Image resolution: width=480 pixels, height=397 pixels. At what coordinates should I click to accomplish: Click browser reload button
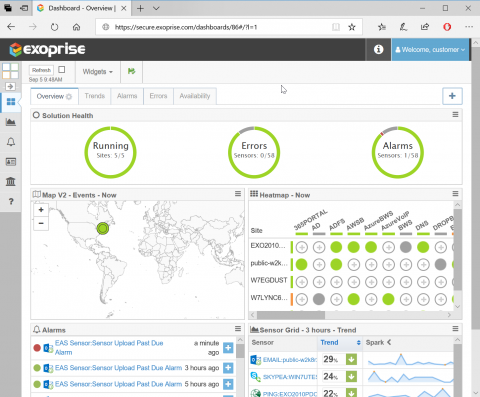[x=54, y=27]
